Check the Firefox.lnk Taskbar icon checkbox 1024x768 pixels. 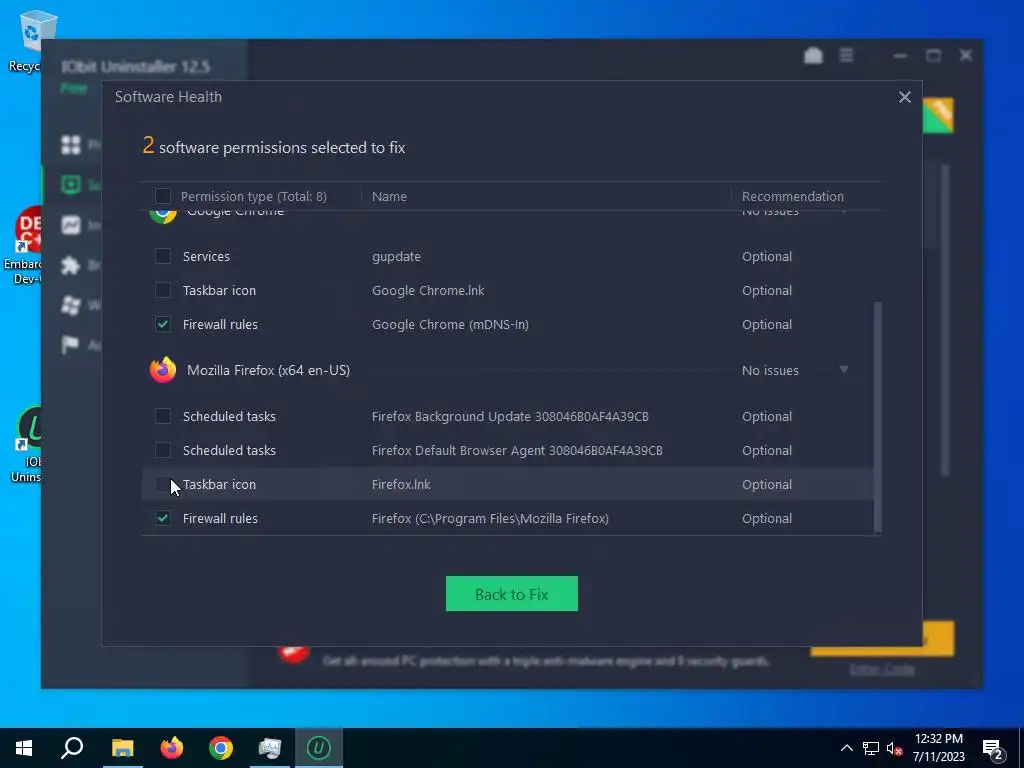point(163,484)
